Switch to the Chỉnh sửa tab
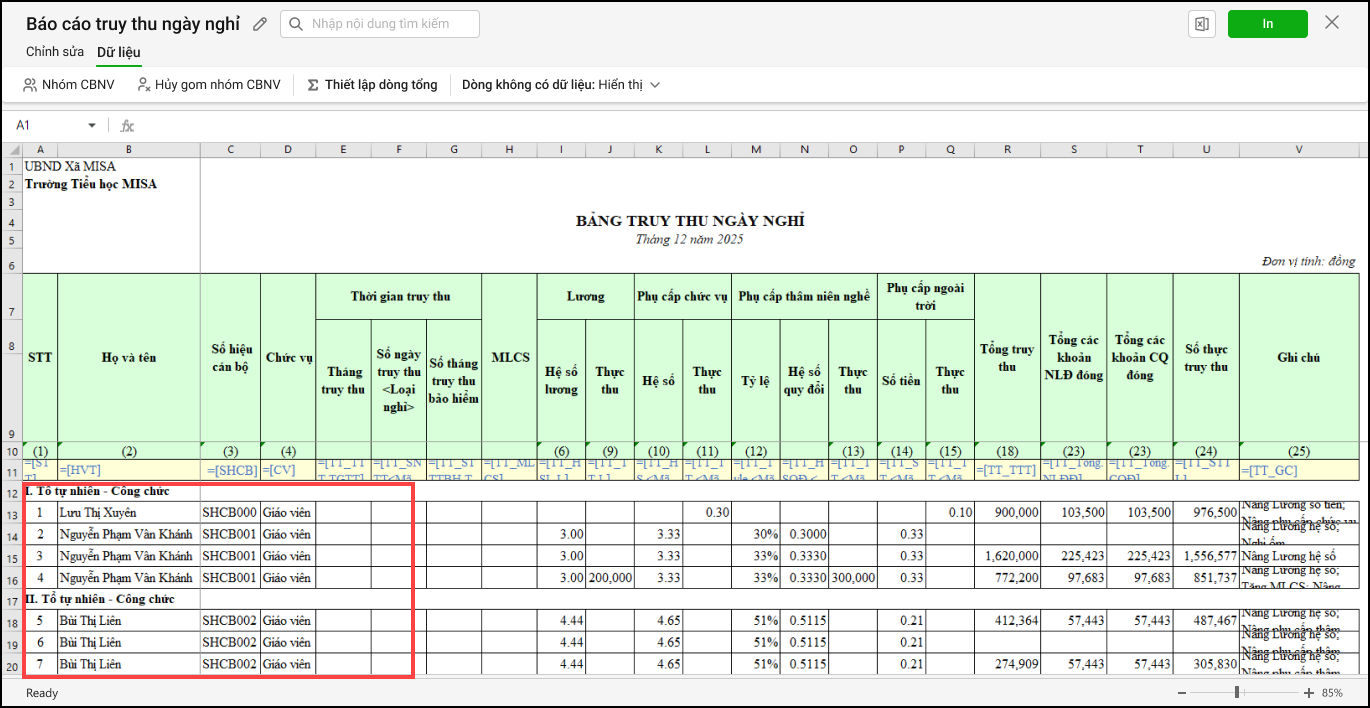This screenshot has height=708, width=1370. click(55, 52)
